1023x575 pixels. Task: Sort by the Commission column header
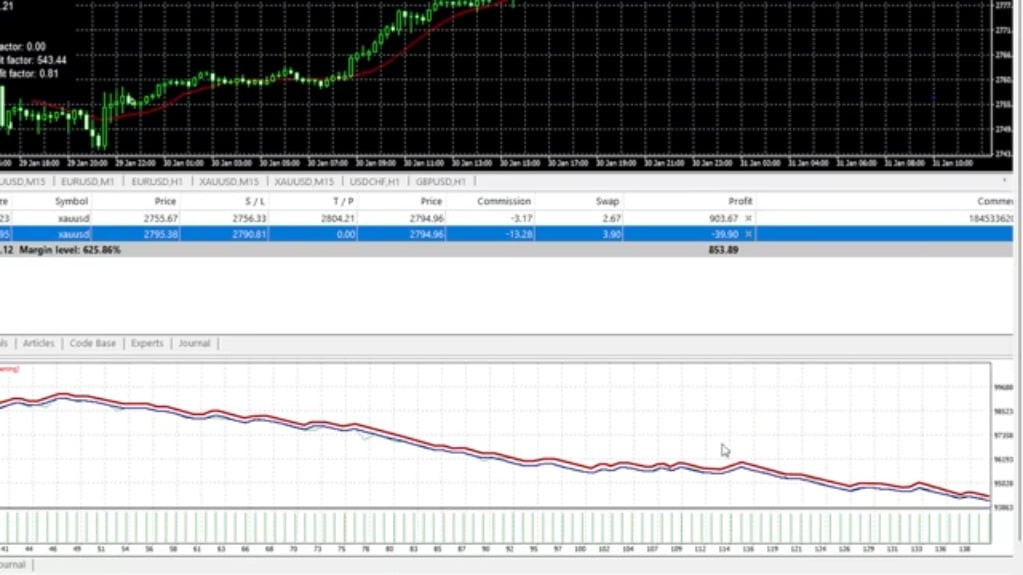504,201
